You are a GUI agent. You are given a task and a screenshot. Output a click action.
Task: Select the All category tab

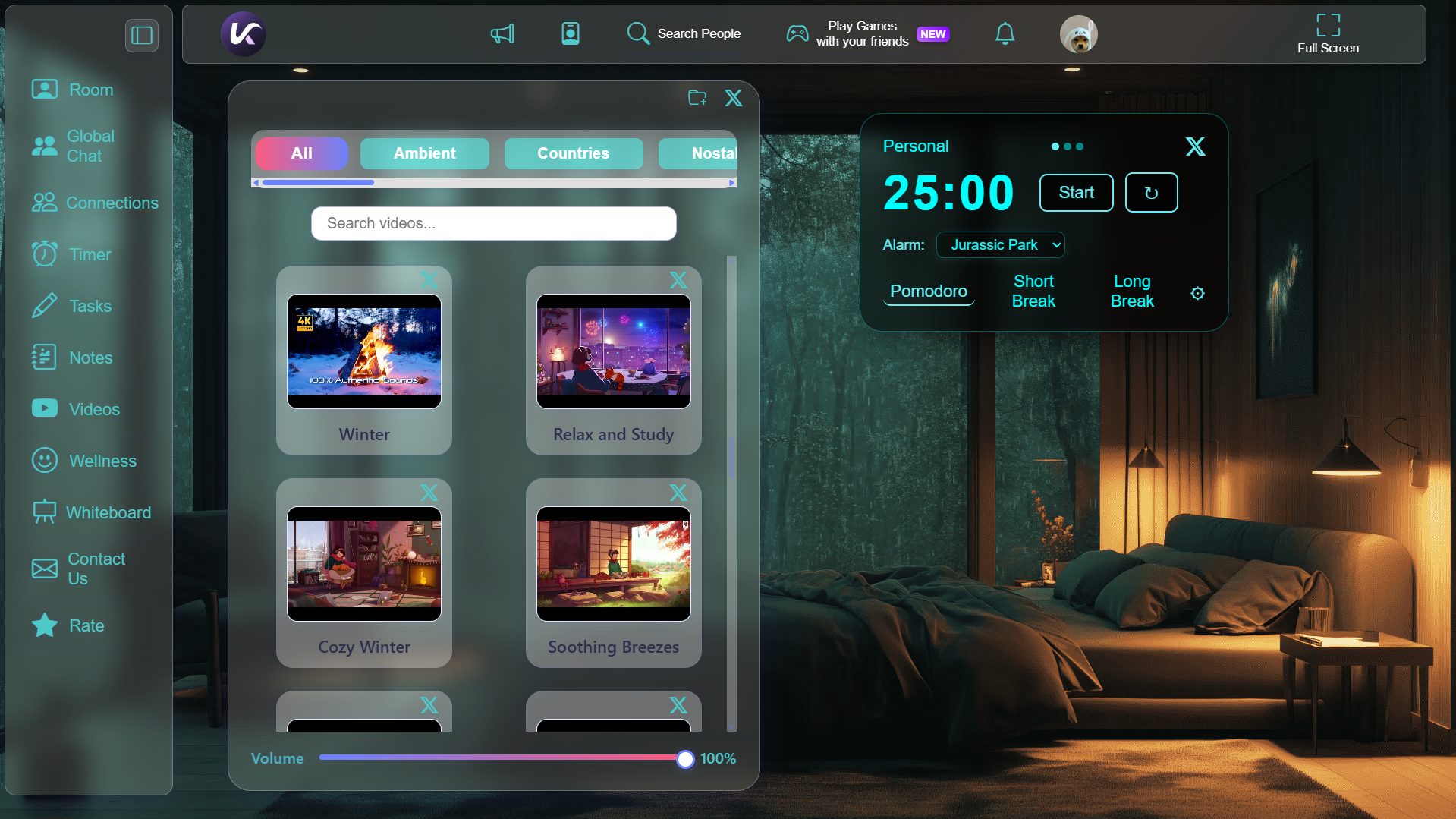pos(302,153)
